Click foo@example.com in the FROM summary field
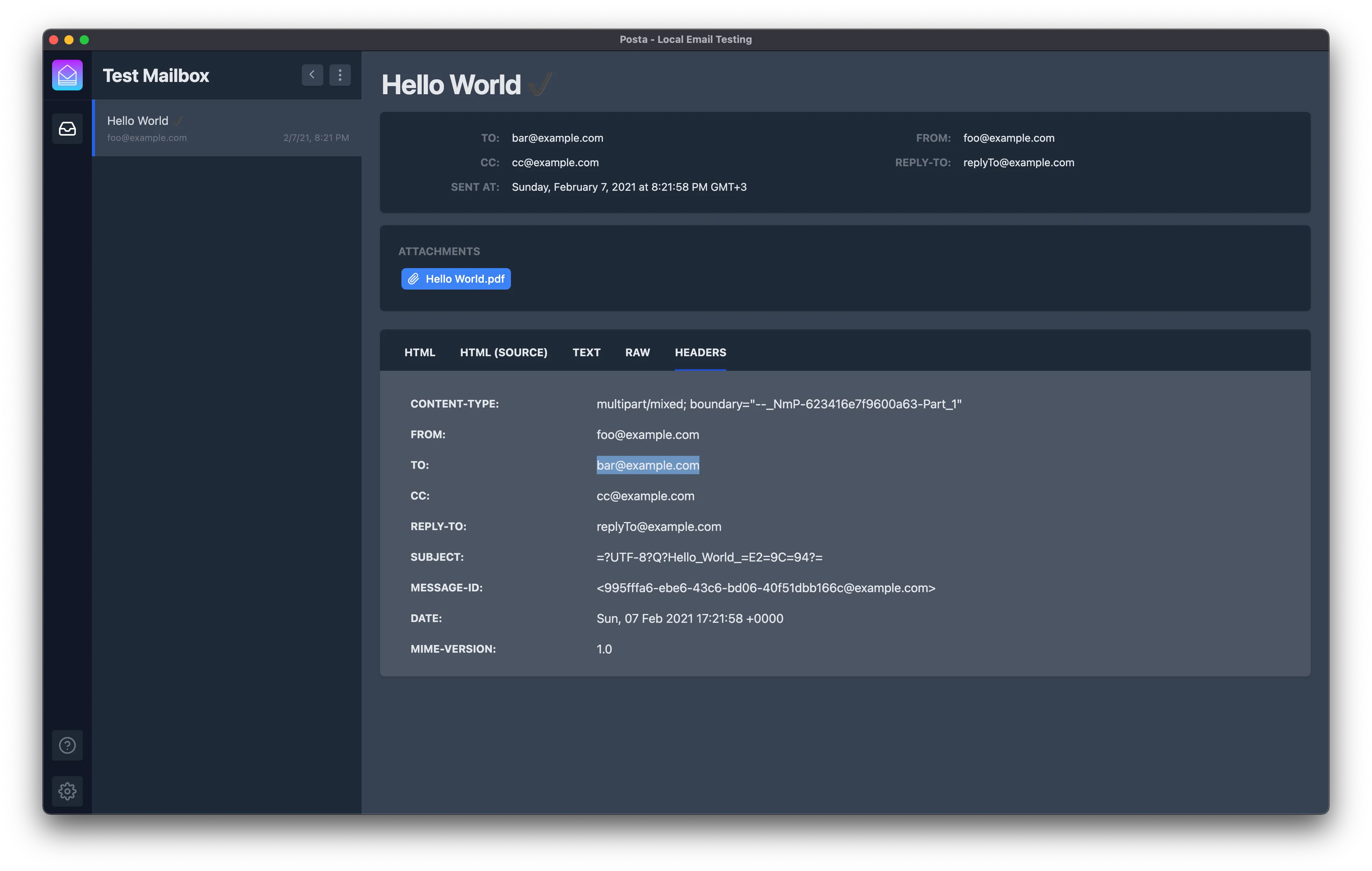Image resolution: width=1372 pixels, height=871 pixels. [x=1009, y=138]
